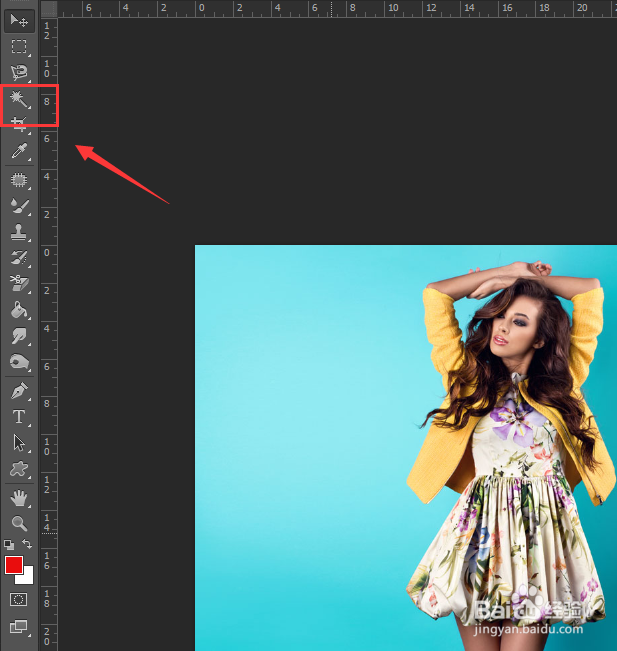The image size is (617, 651).
Task: Select the Patch healing tool
Action: [19, 180]
